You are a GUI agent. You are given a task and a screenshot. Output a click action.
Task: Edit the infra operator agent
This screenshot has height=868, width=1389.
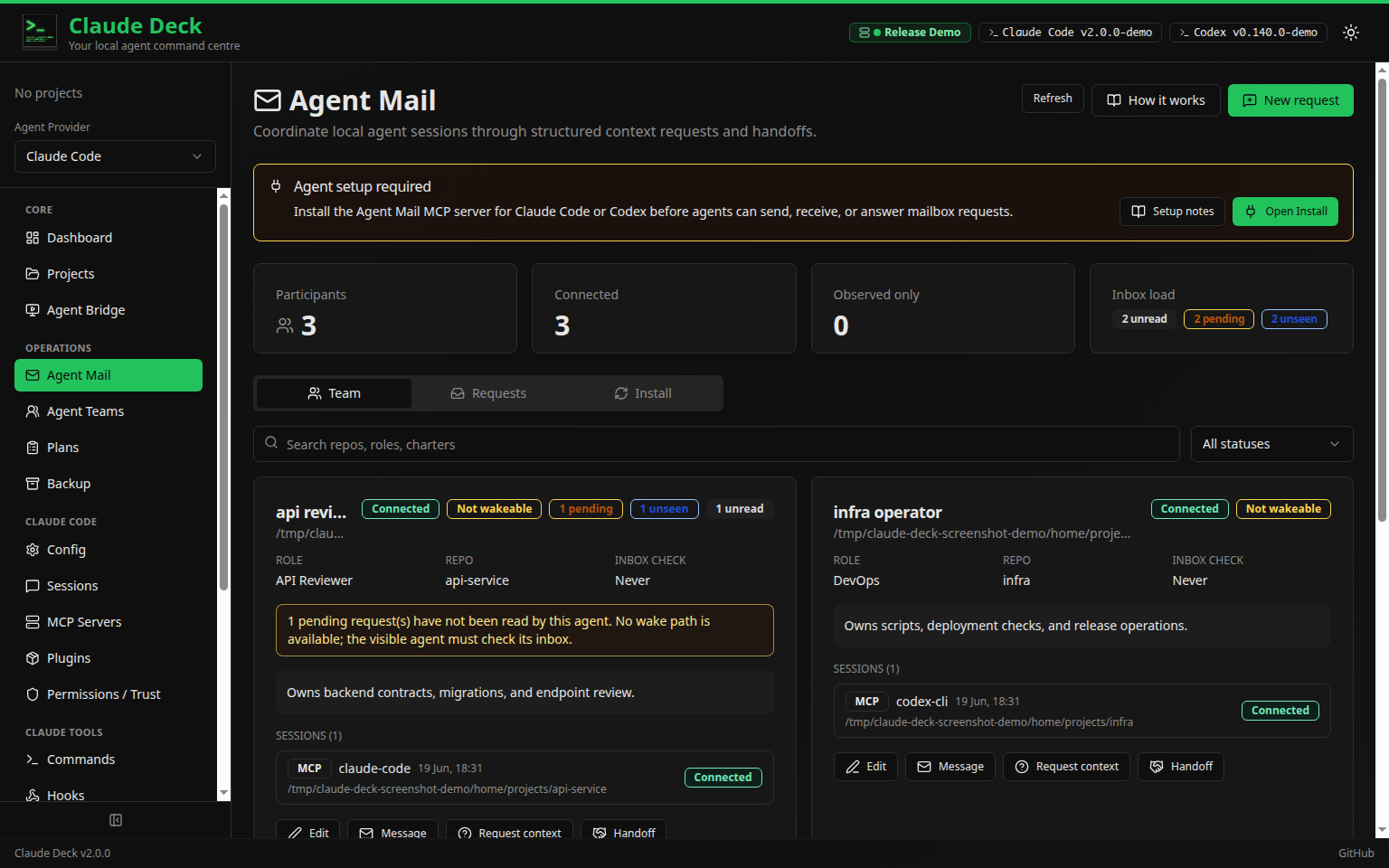865,767
